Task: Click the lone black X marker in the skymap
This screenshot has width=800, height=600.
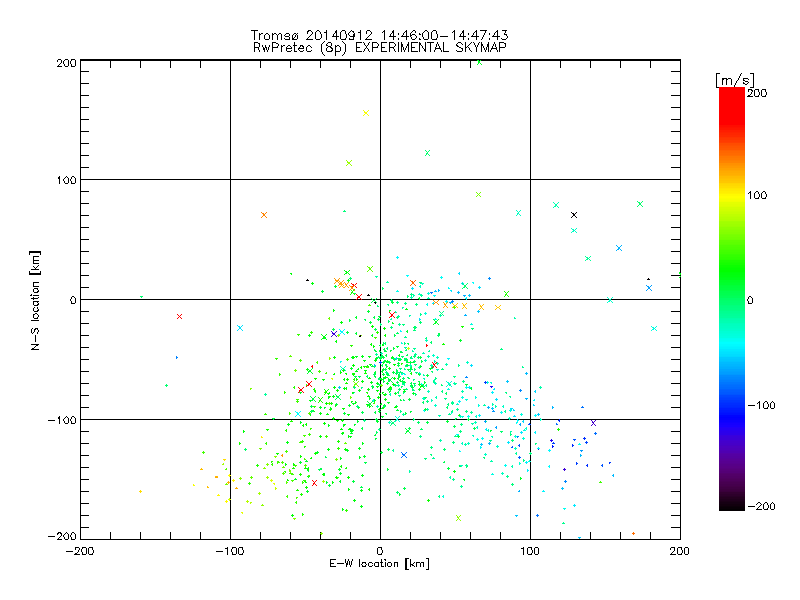Action: click(x=574, y=215)
